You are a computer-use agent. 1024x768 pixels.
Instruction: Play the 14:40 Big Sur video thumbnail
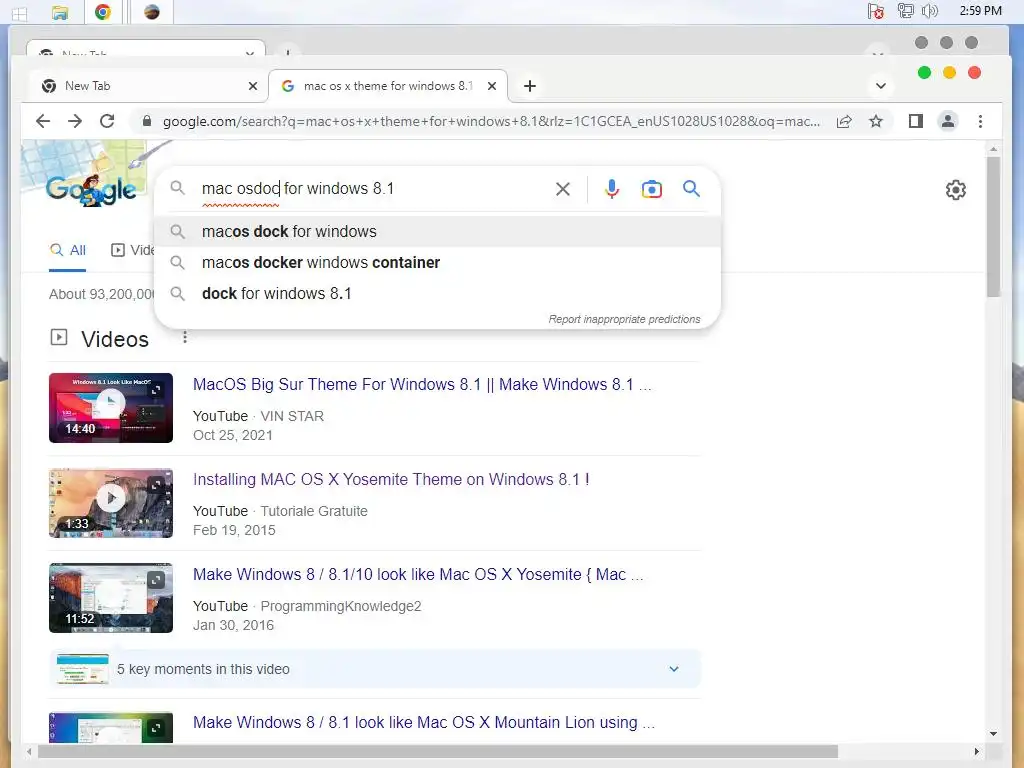[111, 408]
